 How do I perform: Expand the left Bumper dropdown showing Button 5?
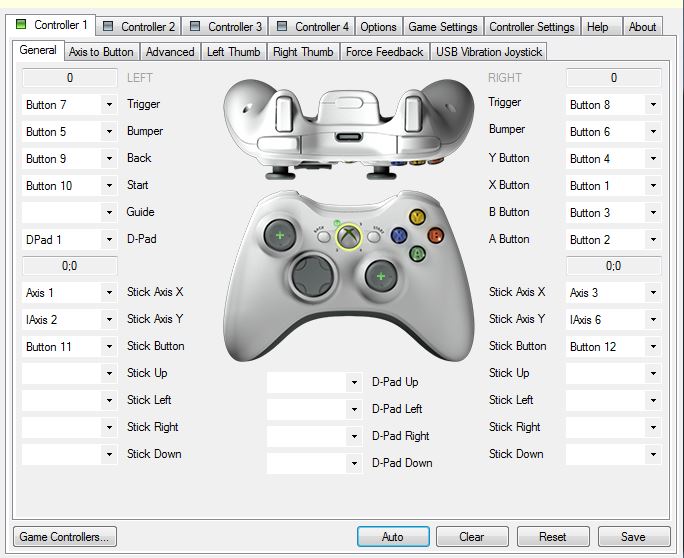(69, 132)
